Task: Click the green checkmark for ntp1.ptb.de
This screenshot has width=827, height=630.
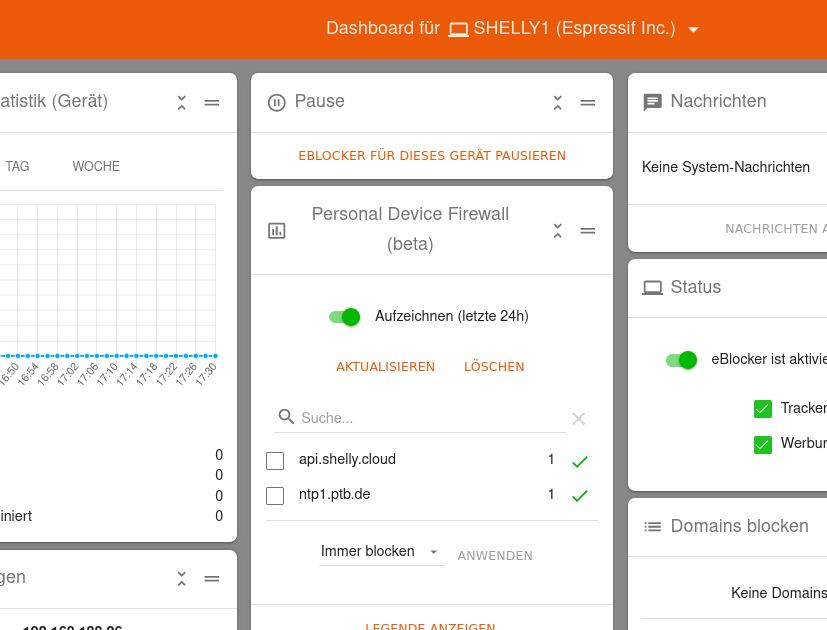Action: click(x=580, y=496)
